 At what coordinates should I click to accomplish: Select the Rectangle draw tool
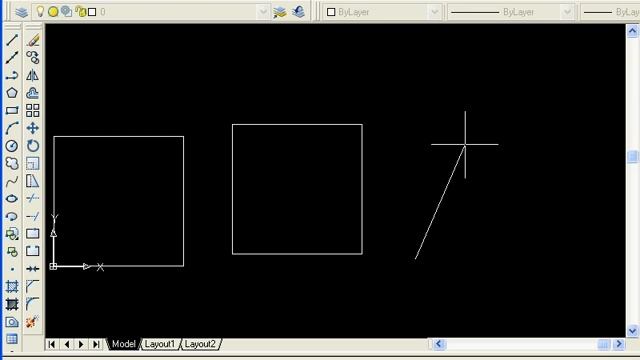(x=12, y=110)
